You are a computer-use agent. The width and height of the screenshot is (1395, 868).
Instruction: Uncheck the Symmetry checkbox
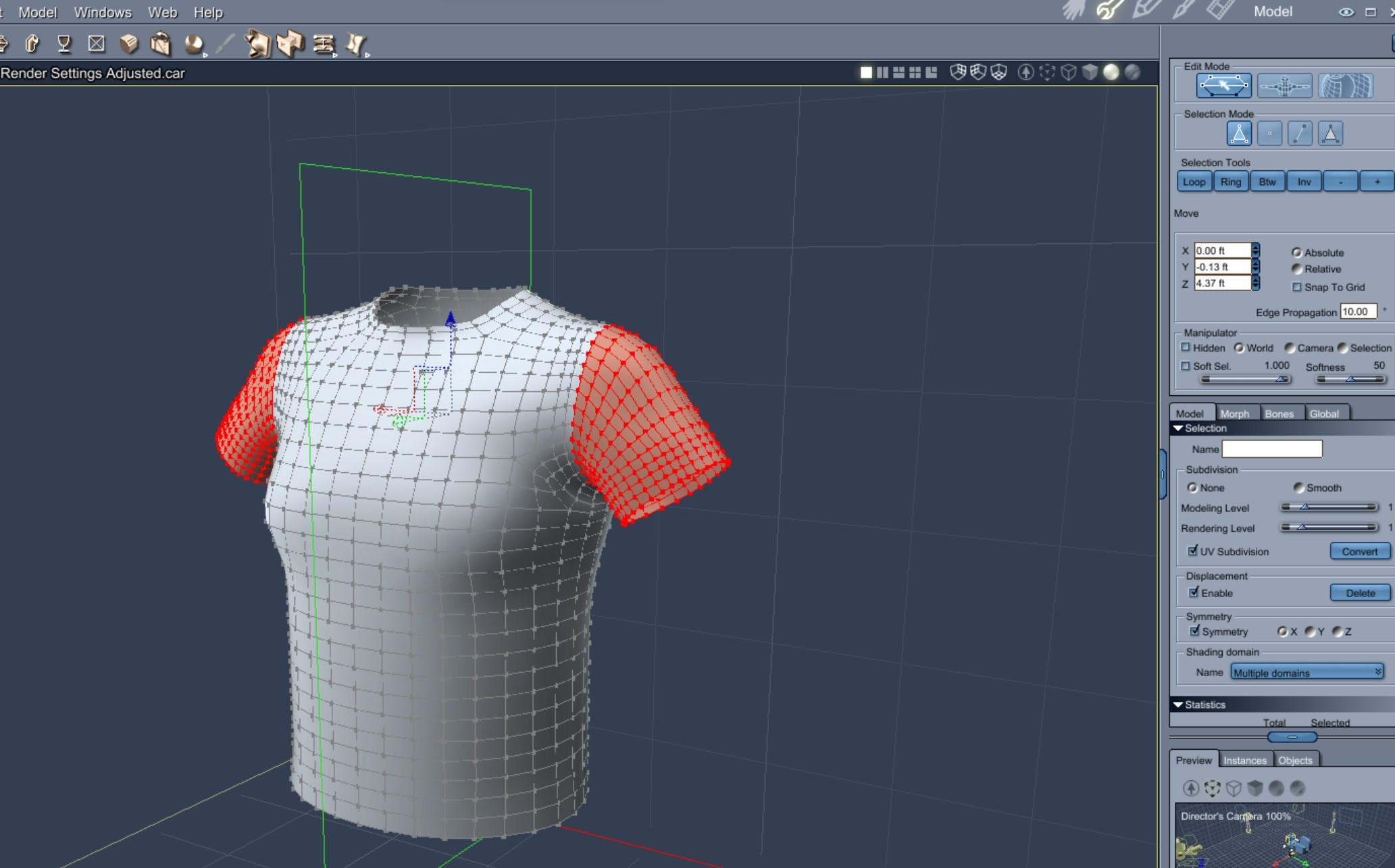point(1194,631)
